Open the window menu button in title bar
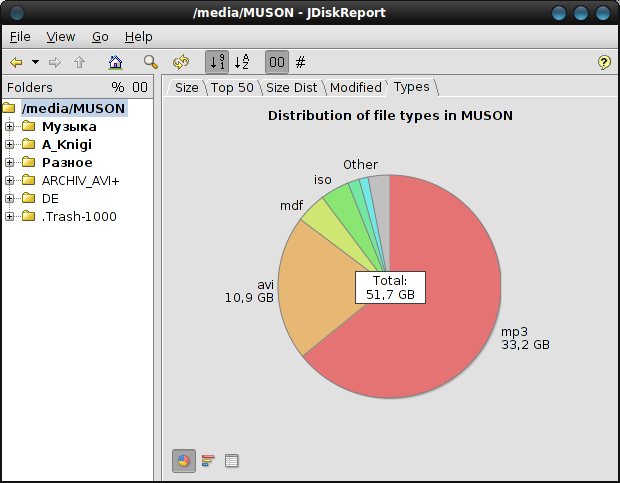The height and width of the screenshot is (483, 620). (17, 13)
